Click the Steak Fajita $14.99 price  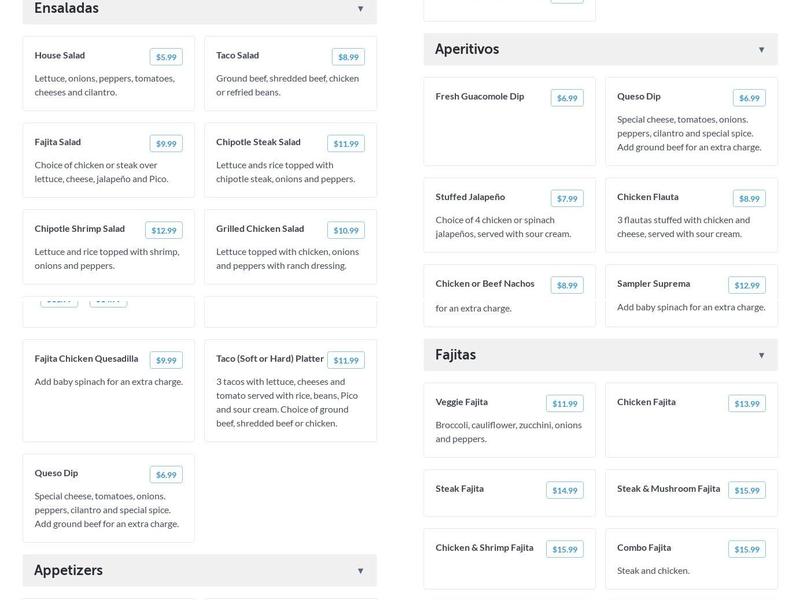click(565, 491)
